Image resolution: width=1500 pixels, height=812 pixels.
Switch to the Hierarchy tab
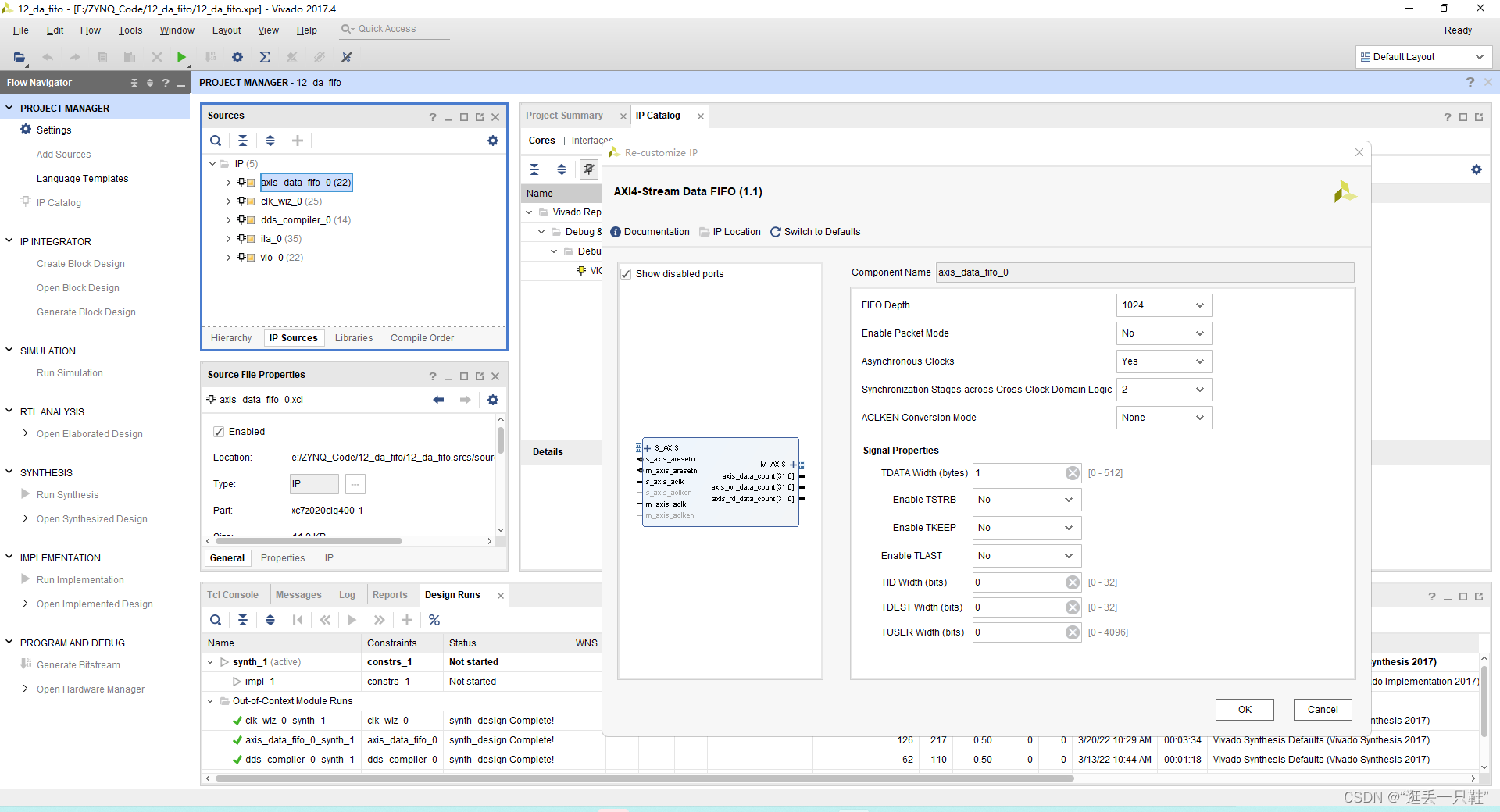(x=231, y=338)
